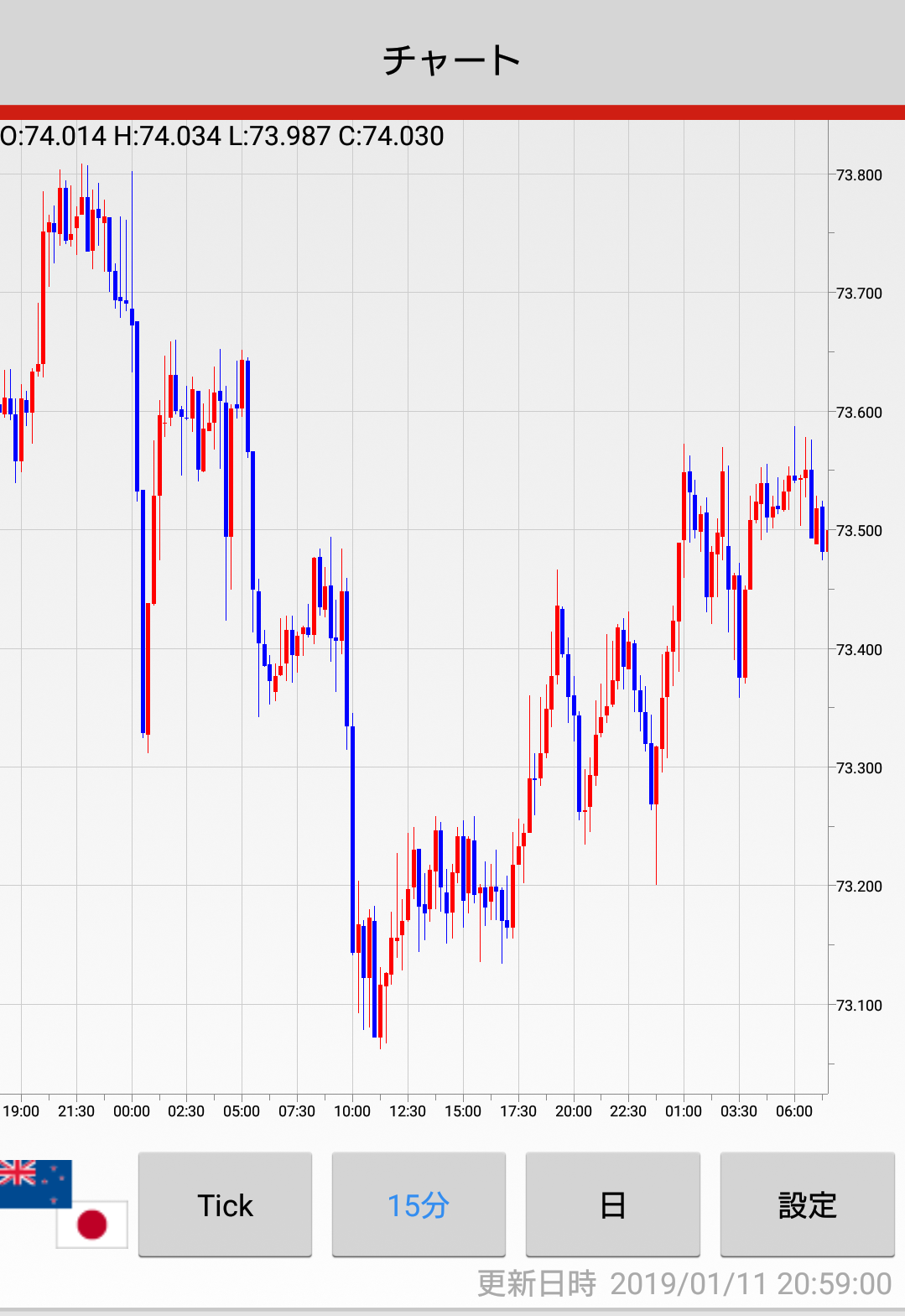Select the 22:30 time axis label
The height and width of the screenshot is (1316, 905).
point(628,1111)
